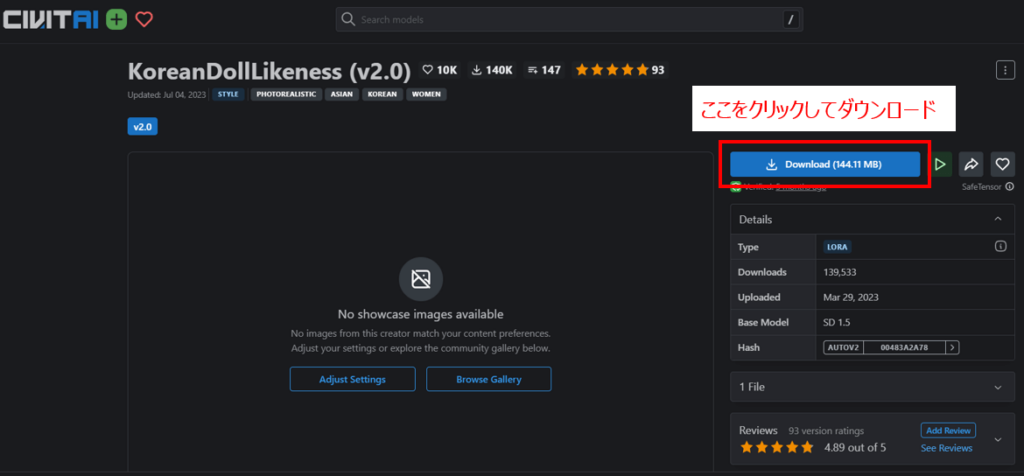Image resolution: width=1024 pixels, height=476 pixels.
Task: Click the SafeTensor info icon
Action: 1010,187
